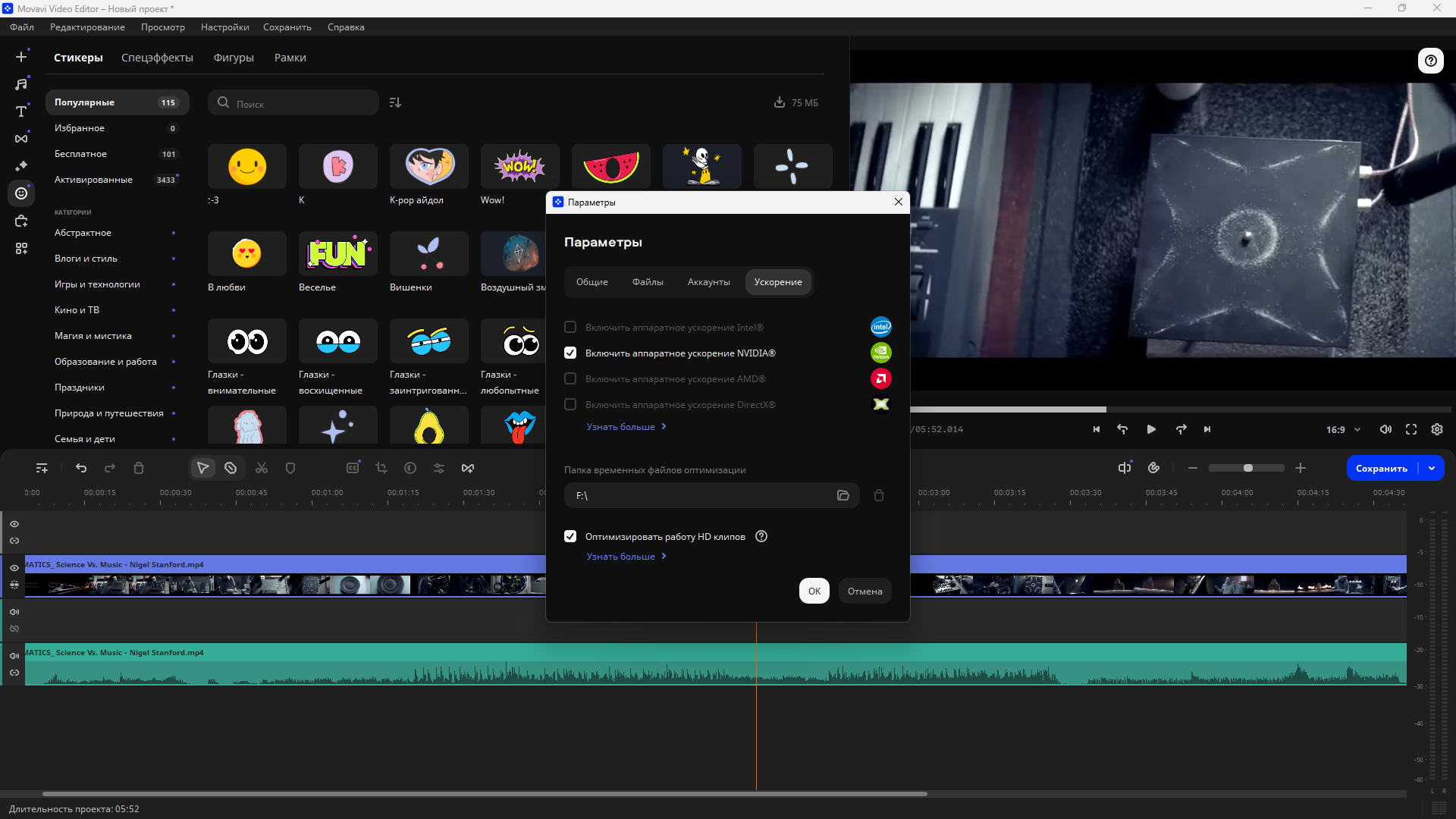Click the Crop tool in toolbar
The height and width of the screenshot is (819, 1456).
click(x=381, y=468)
